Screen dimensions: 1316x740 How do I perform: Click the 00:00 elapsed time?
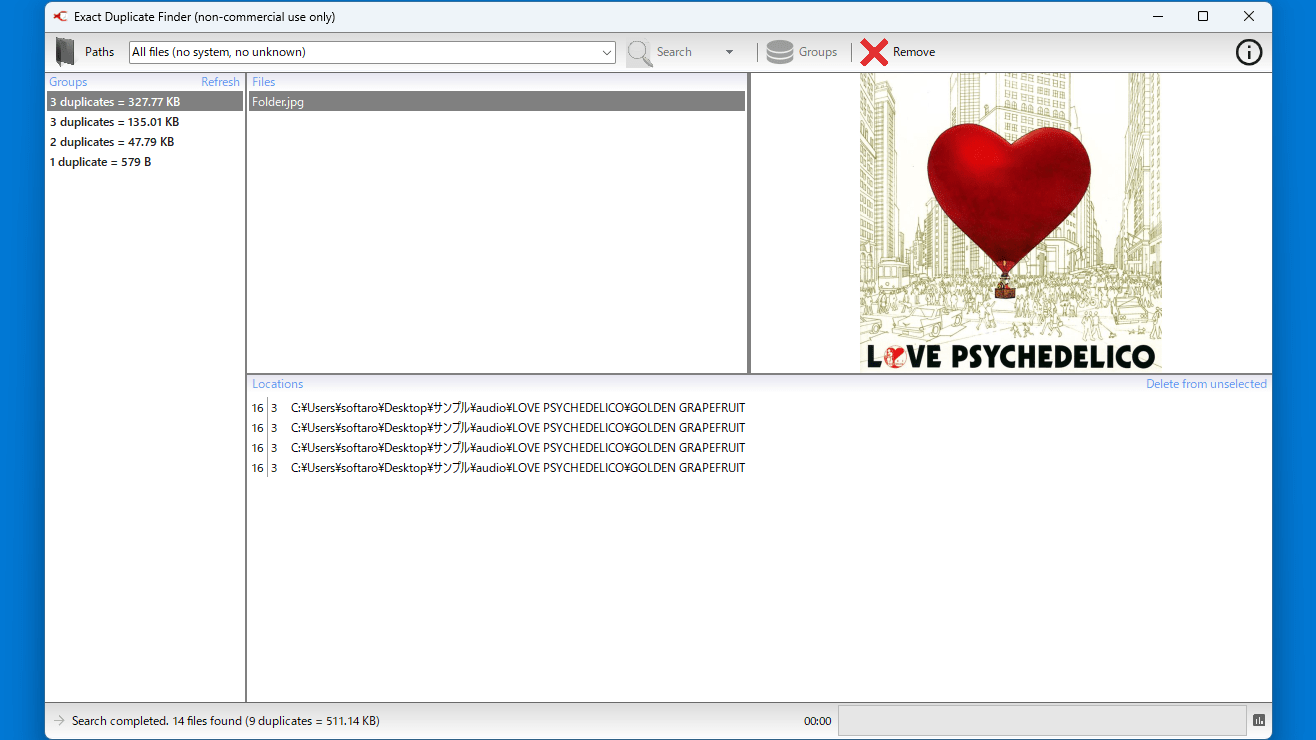pos(817,721)
